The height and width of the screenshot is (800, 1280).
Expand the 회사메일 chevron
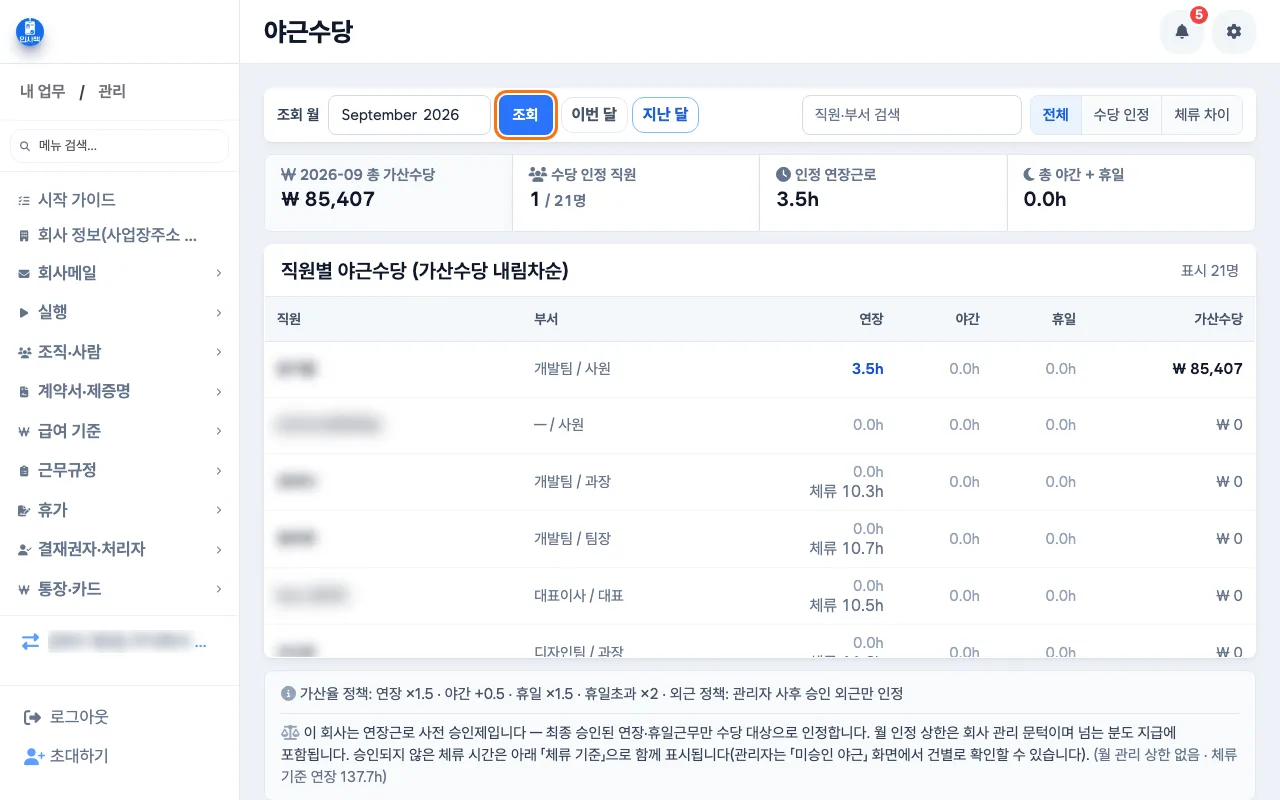pos(218,273)
